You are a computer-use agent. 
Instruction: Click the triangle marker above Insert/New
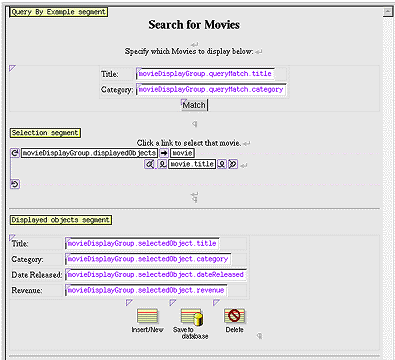click(x=129, y=302)
